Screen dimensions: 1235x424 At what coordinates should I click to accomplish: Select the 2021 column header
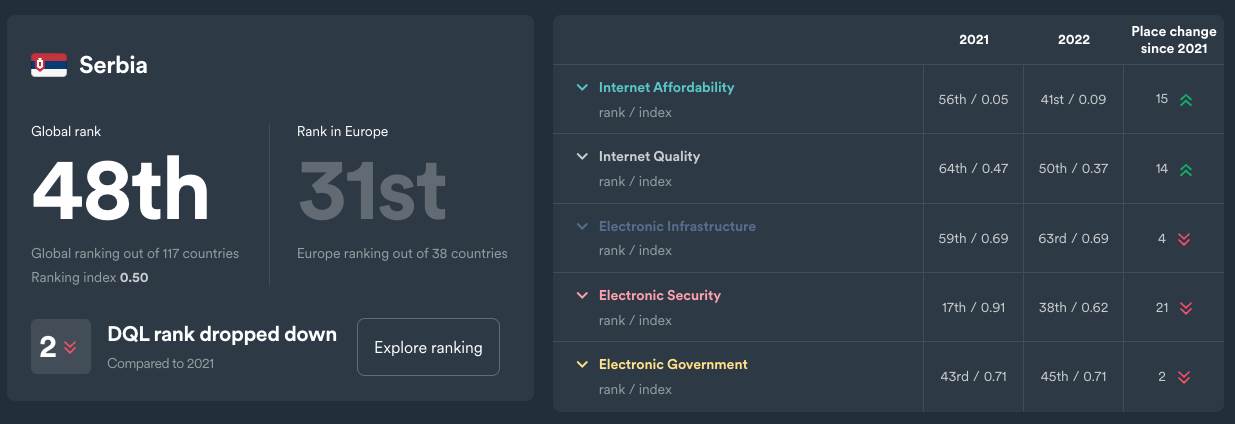(973, 40)
